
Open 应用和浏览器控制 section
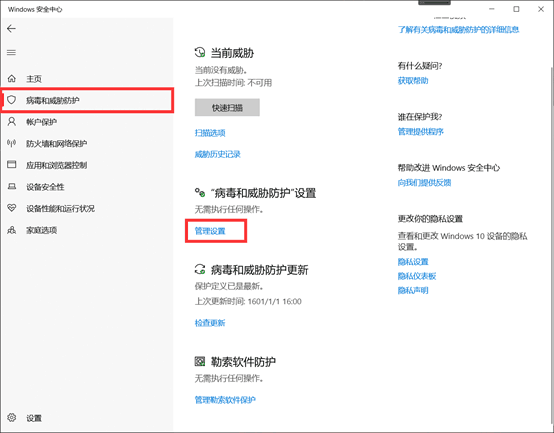57,165
